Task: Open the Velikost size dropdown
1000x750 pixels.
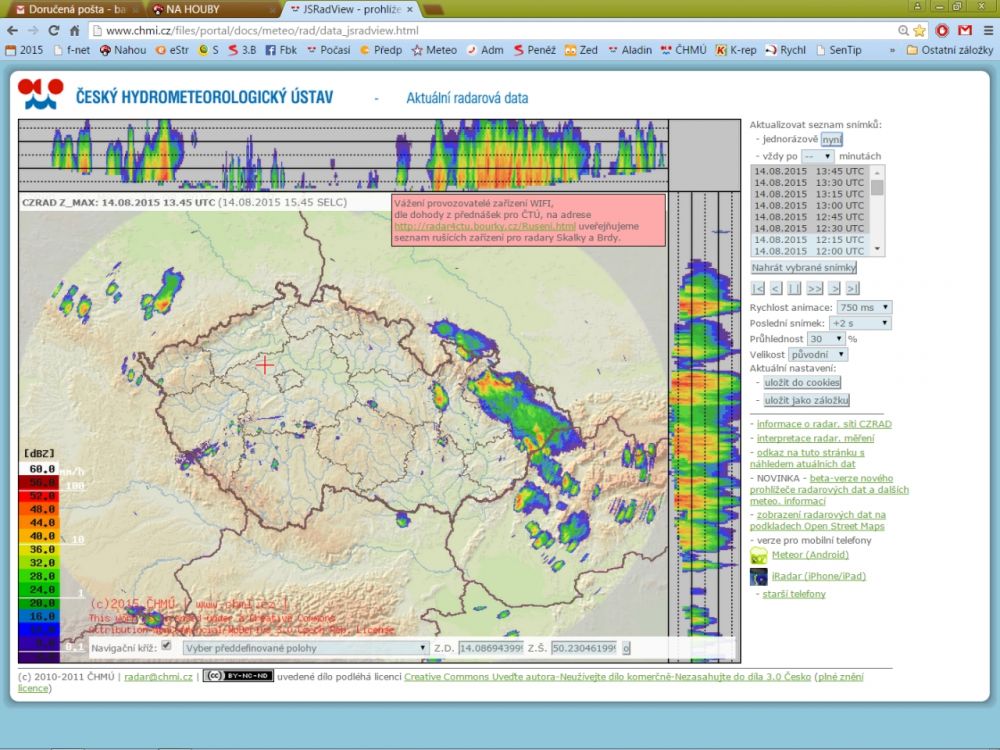Action: coord(818,354)
